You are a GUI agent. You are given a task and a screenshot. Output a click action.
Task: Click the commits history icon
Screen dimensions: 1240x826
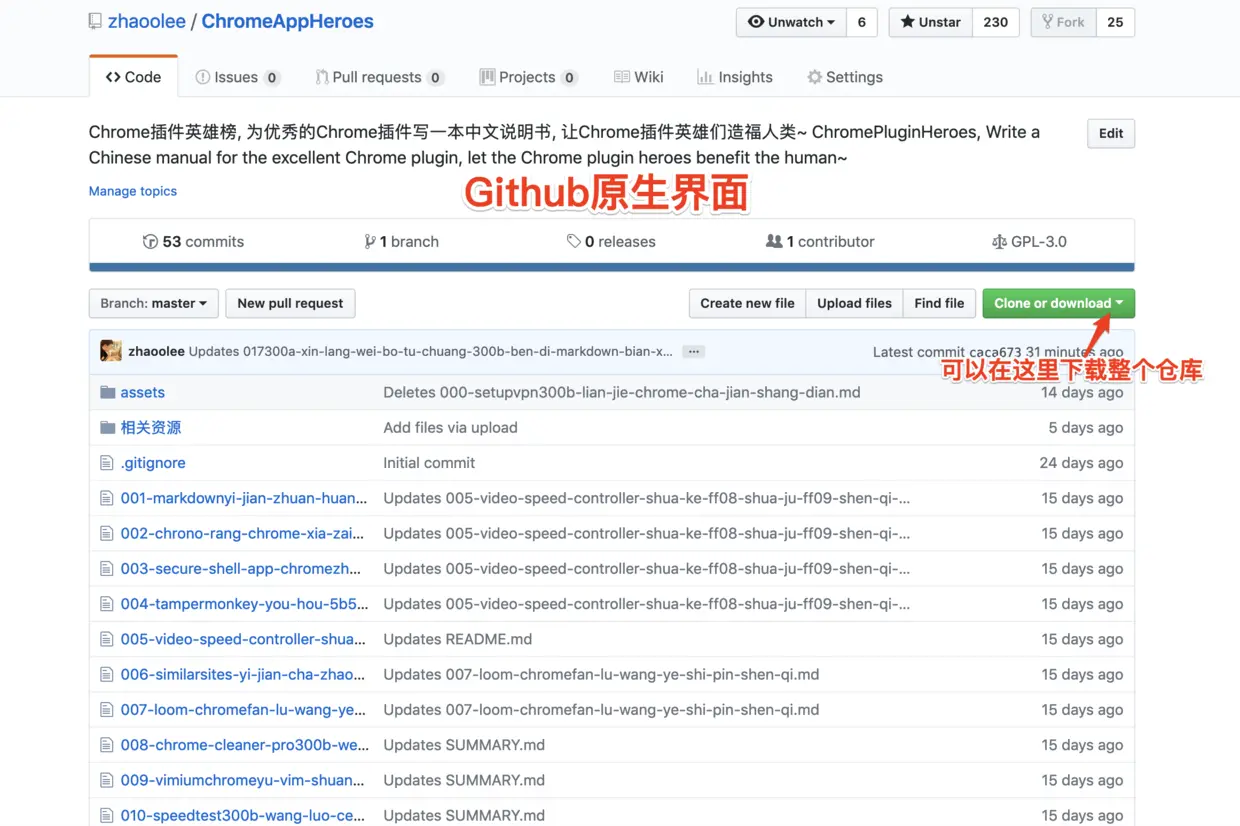(x=150, y=242)
